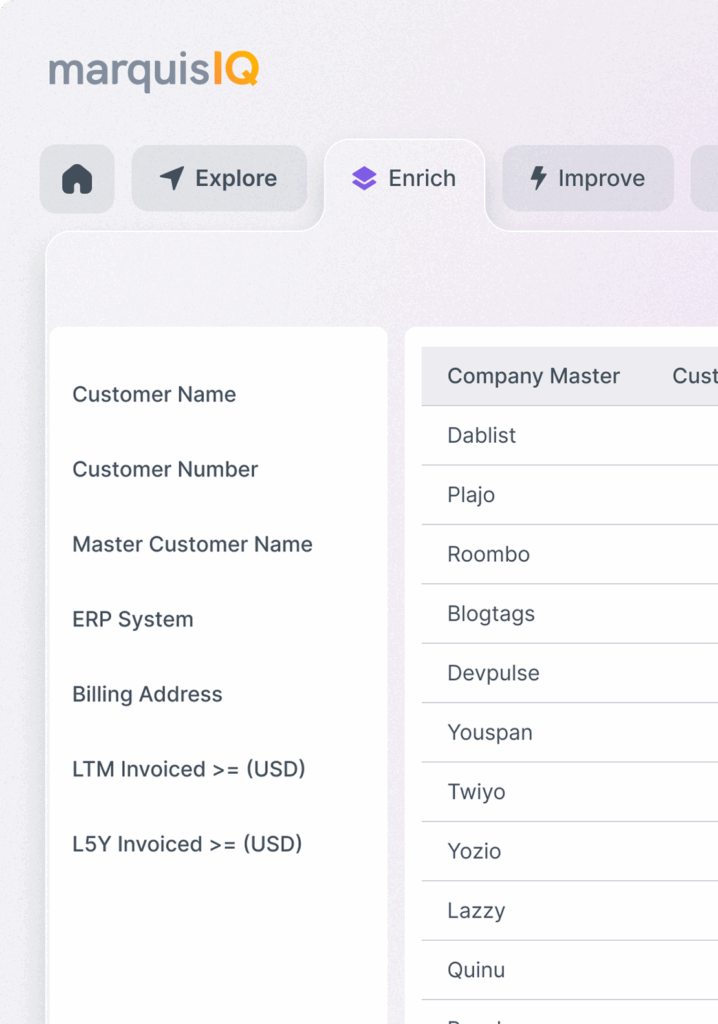Click the Explore arrow icon

click(x=172, y=179)
